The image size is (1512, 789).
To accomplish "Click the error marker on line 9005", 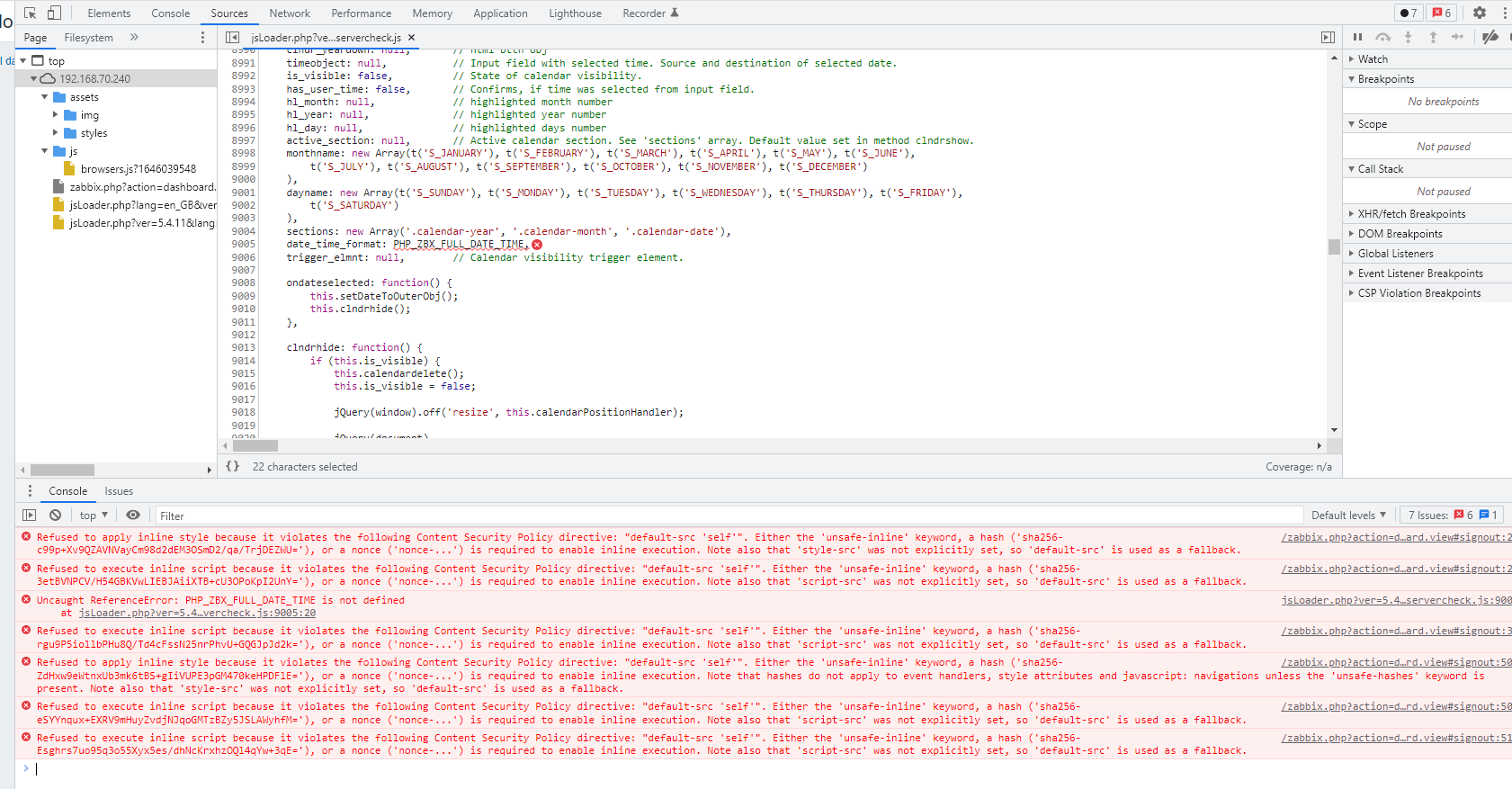I will [x=537, y=245].
